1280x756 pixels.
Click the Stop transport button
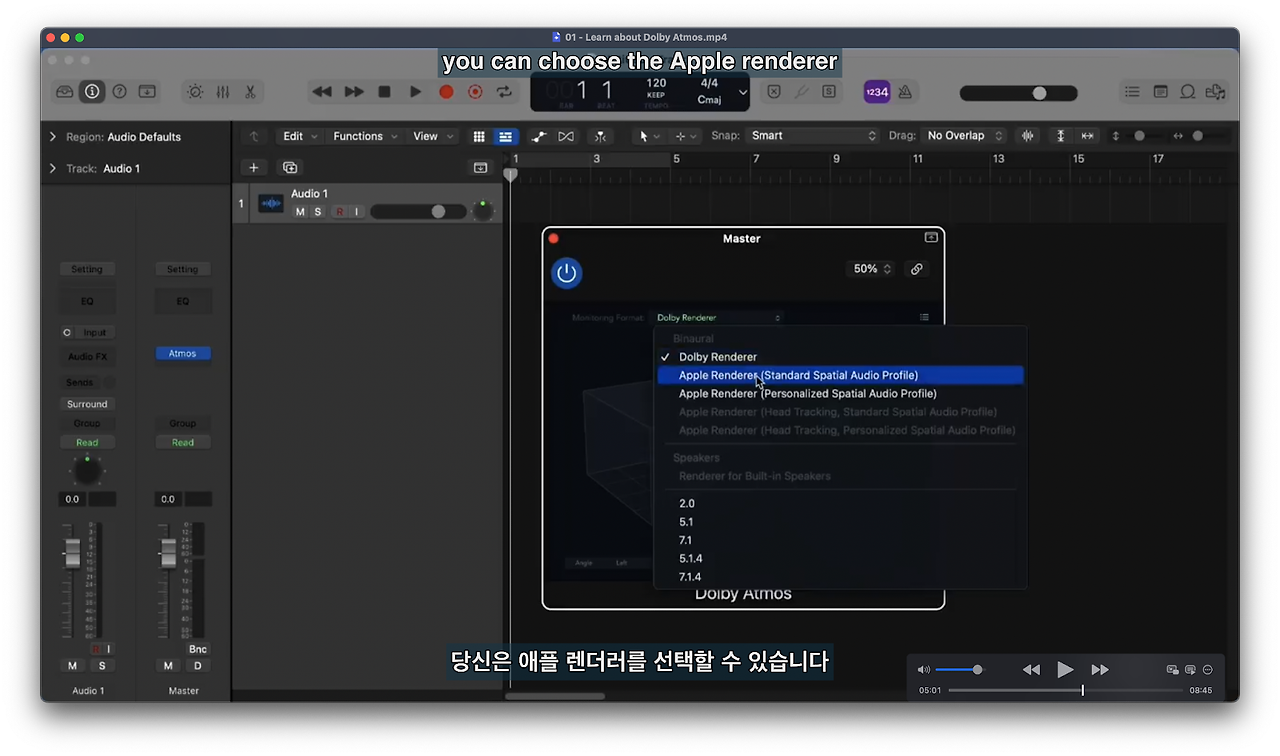(384, 91)
